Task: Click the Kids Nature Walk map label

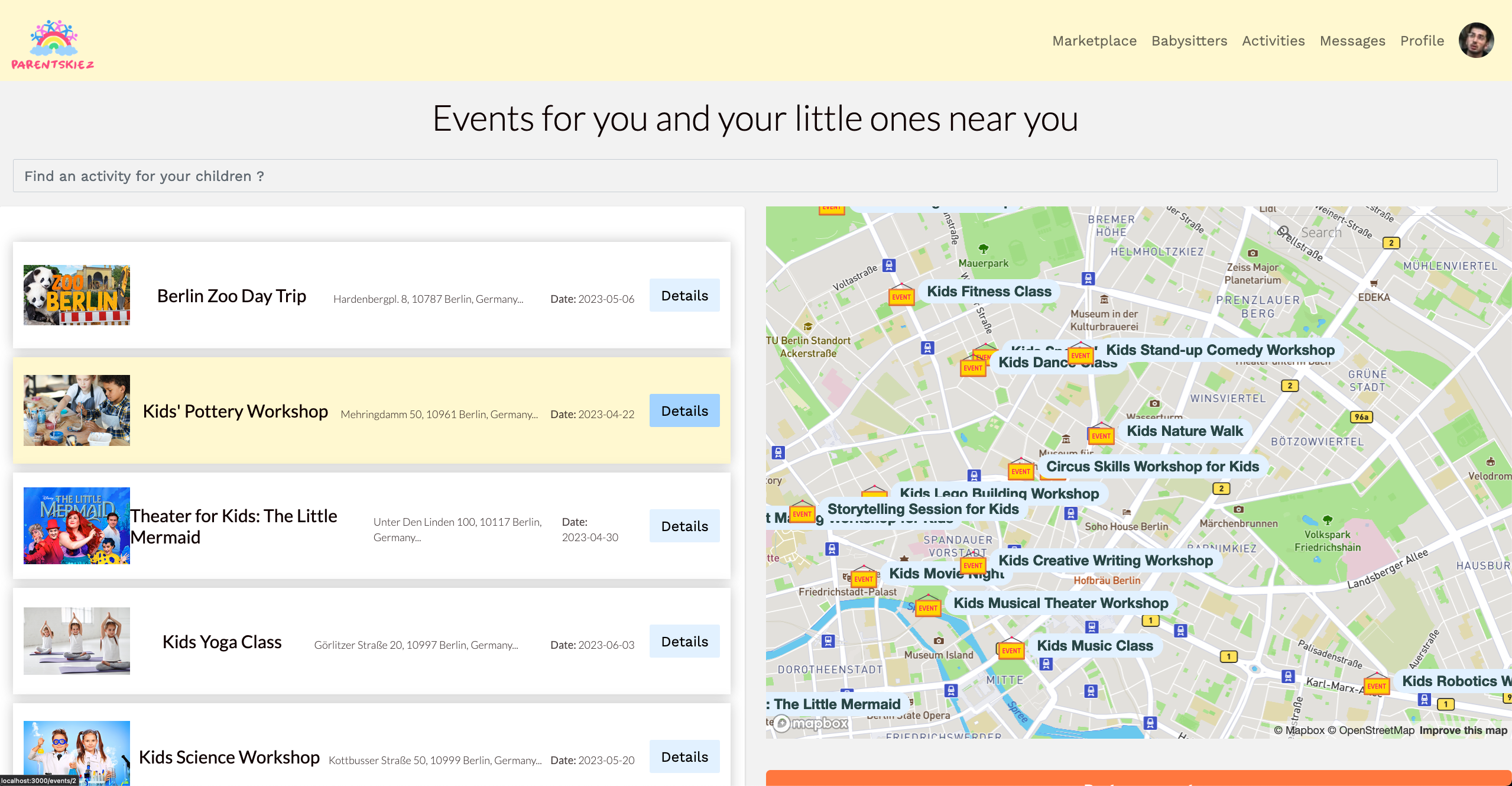Action: coord(1185,431)
